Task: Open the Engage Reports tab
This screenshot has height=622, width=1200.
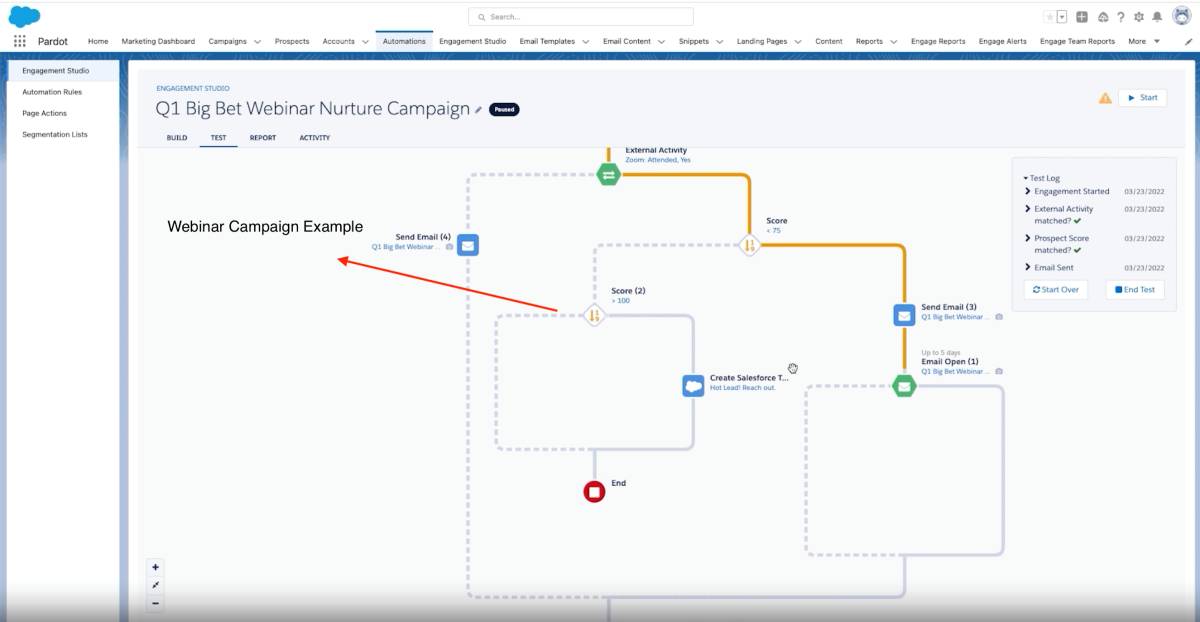Action: 938,41
